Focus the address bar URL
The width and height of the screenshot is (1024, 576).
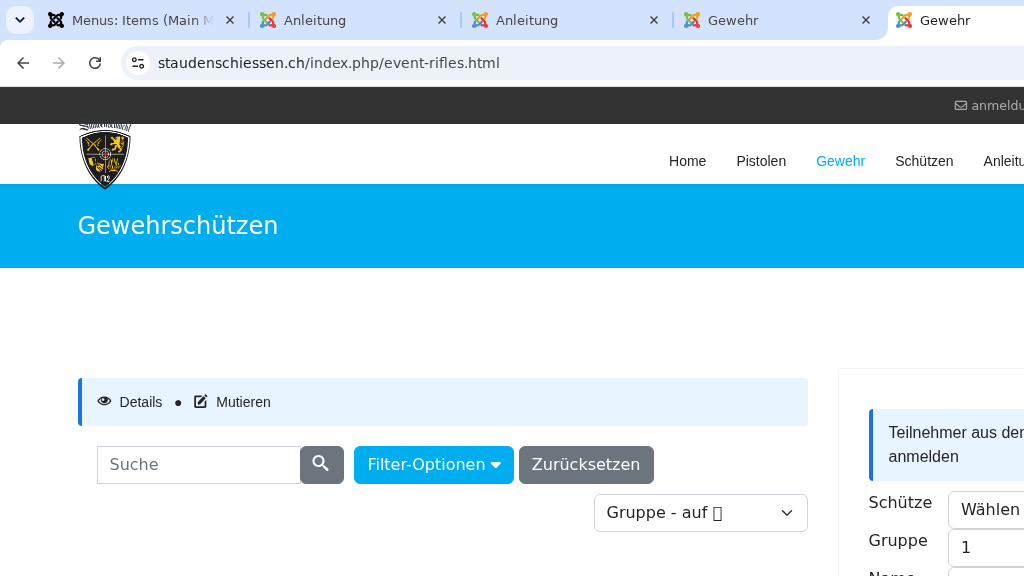pyautogui.click(x=328, y=63)
